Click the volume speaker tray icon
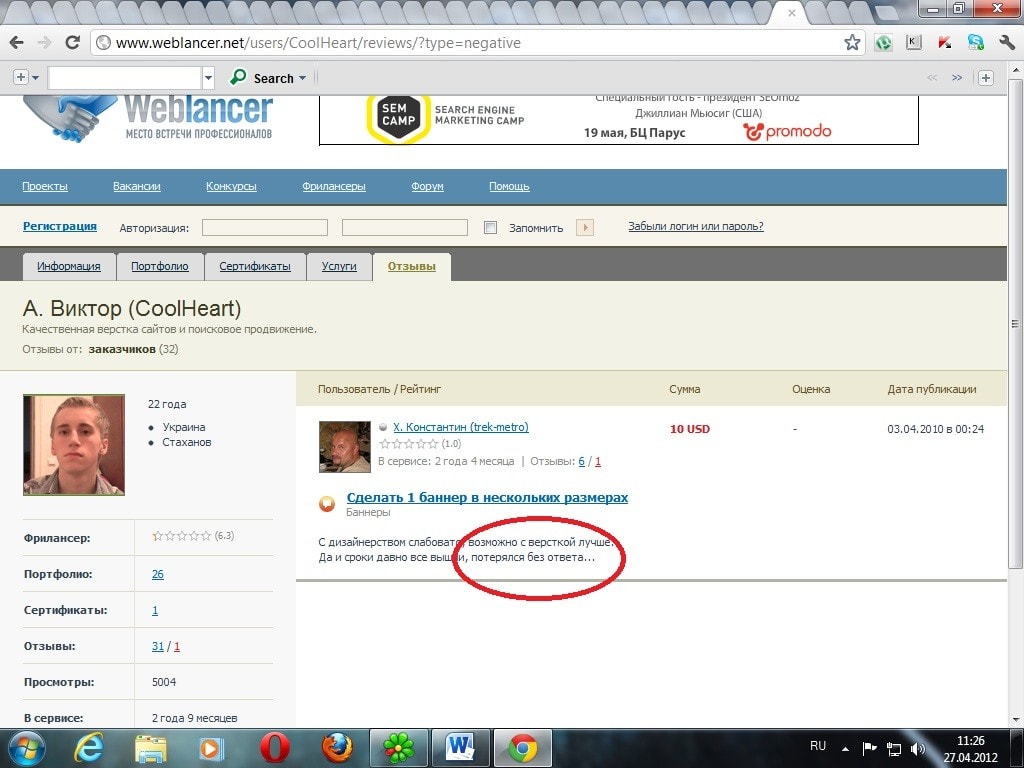 [918, 748]
